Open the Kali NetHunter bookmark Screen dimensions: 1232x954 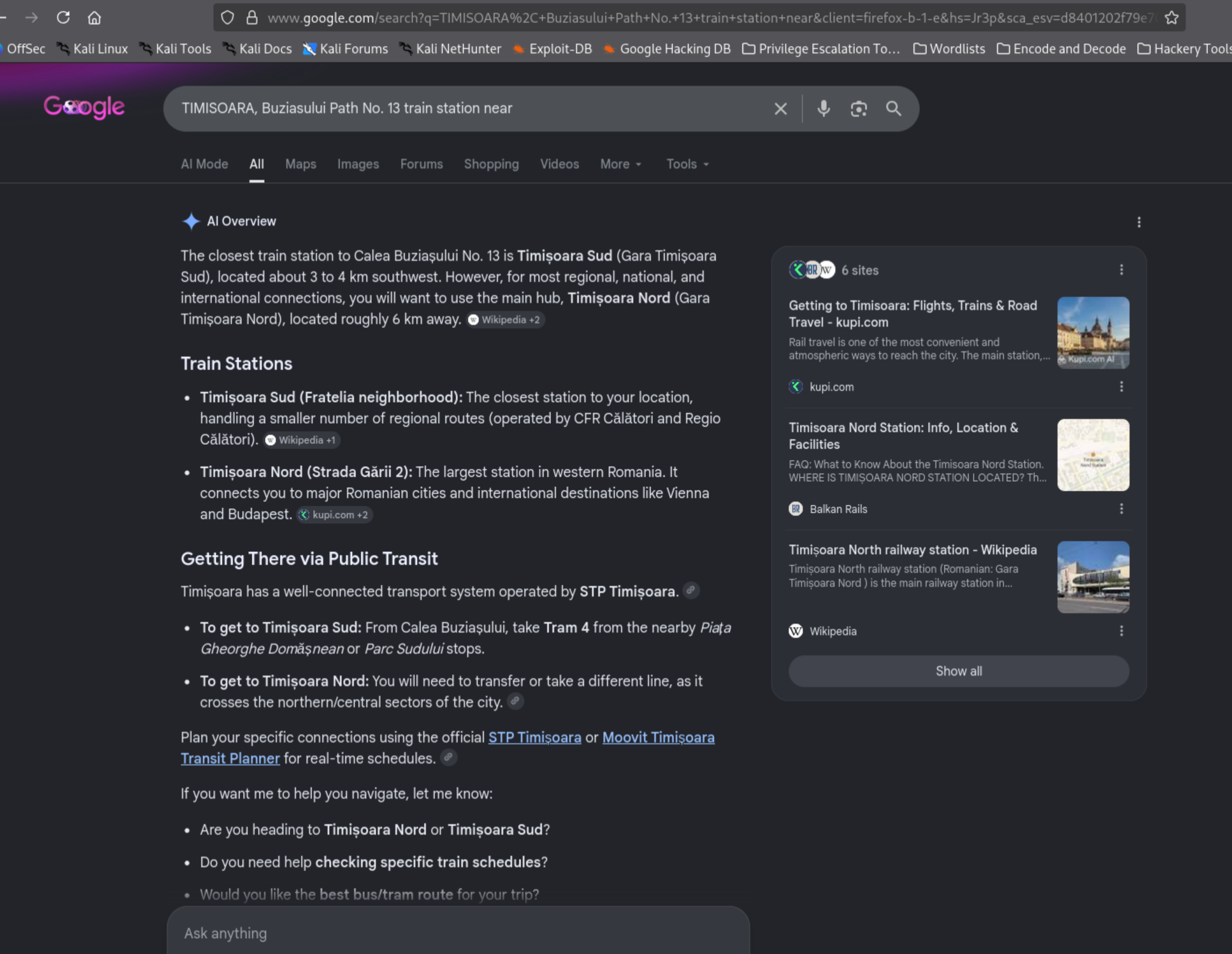pyautogui.click(x=450, y=49)
